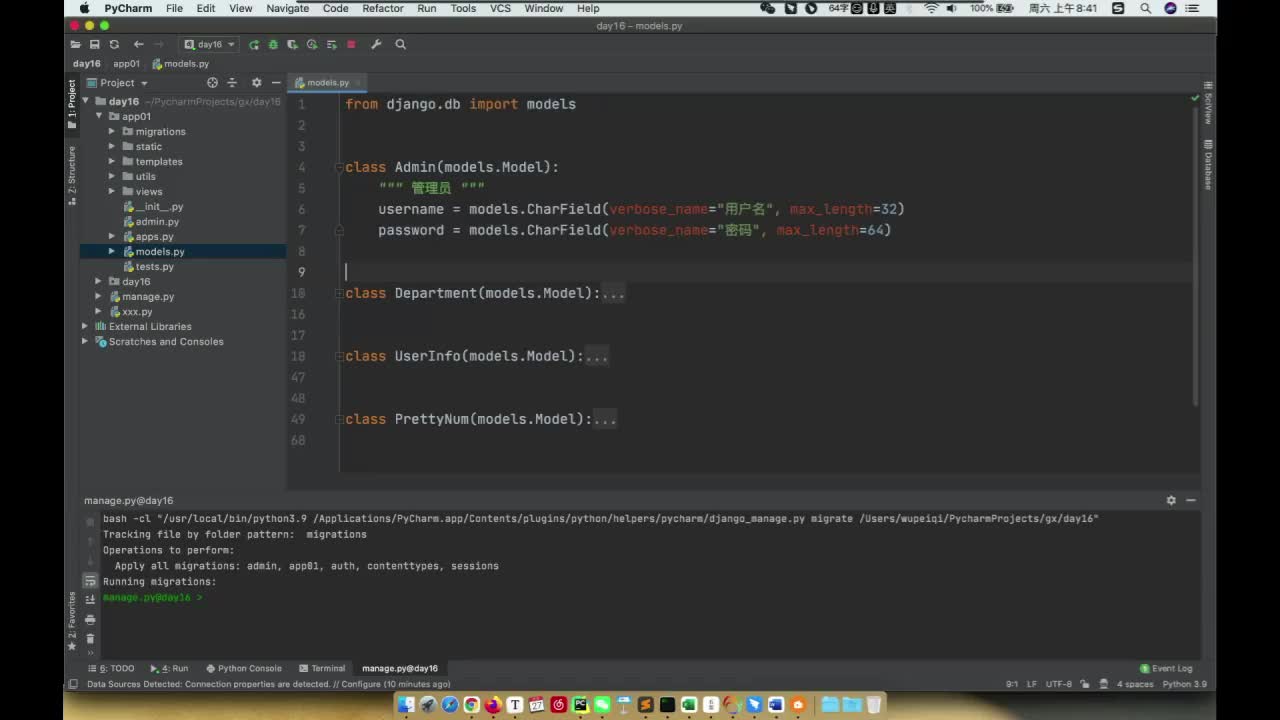Toggle scroll to end in console
This screenshot has height=720, width=1280.
[x=90, y=599]
